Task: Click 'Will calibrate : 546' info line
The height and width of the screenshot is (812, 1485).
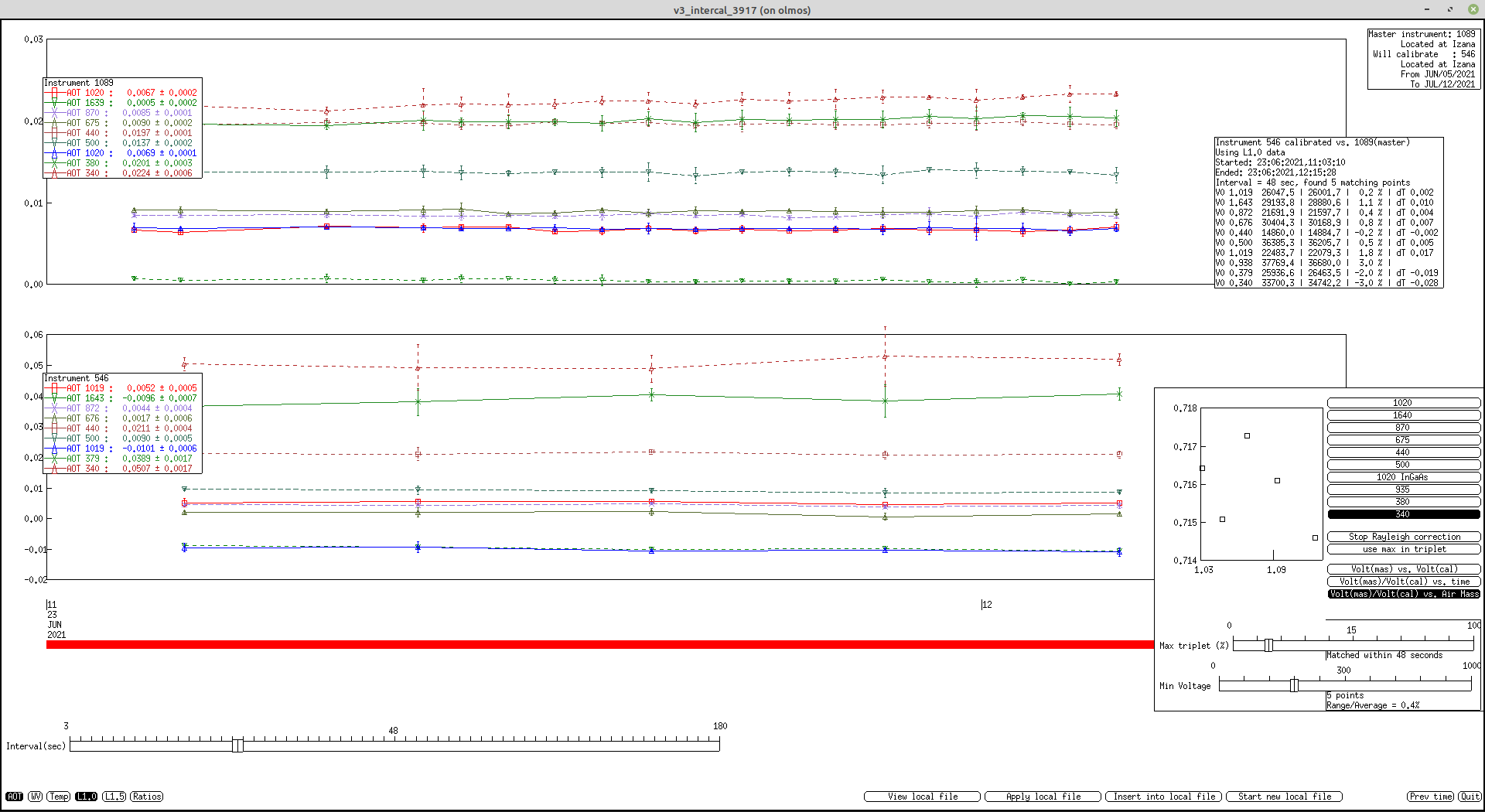Action: [x=1424, y=54]
